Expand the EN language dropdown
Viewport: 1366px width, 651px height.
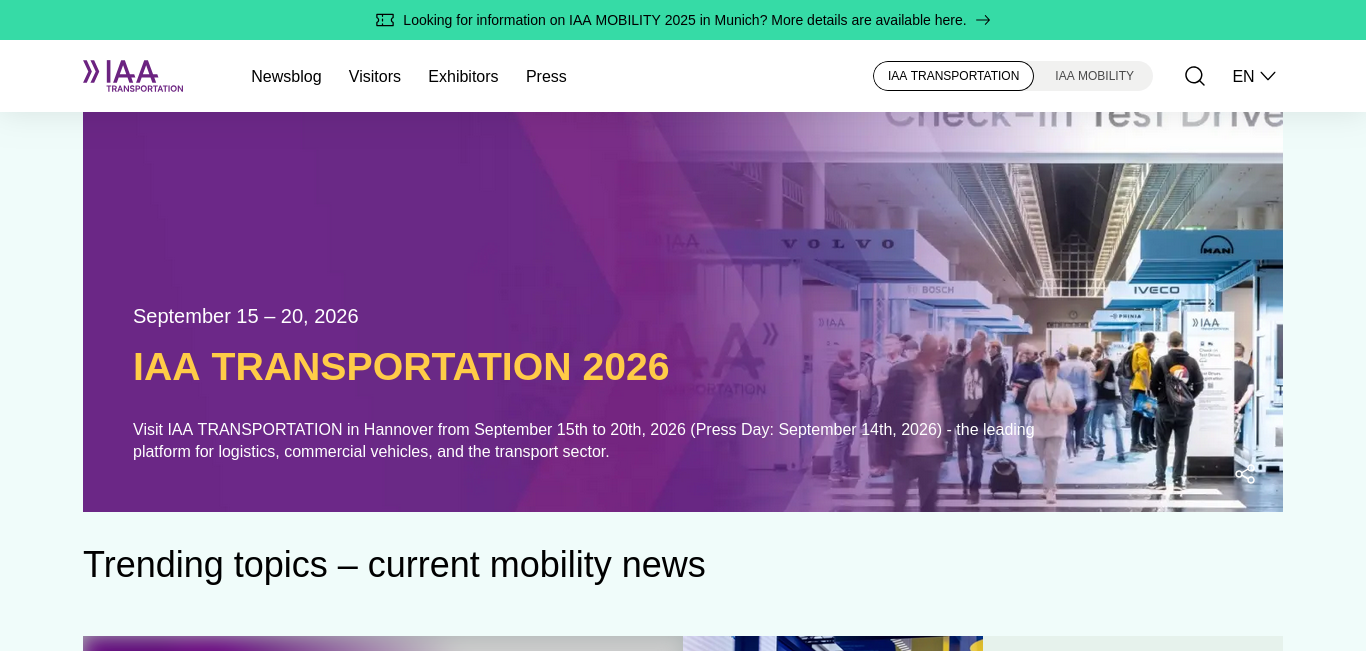(x=1254, y=76)
